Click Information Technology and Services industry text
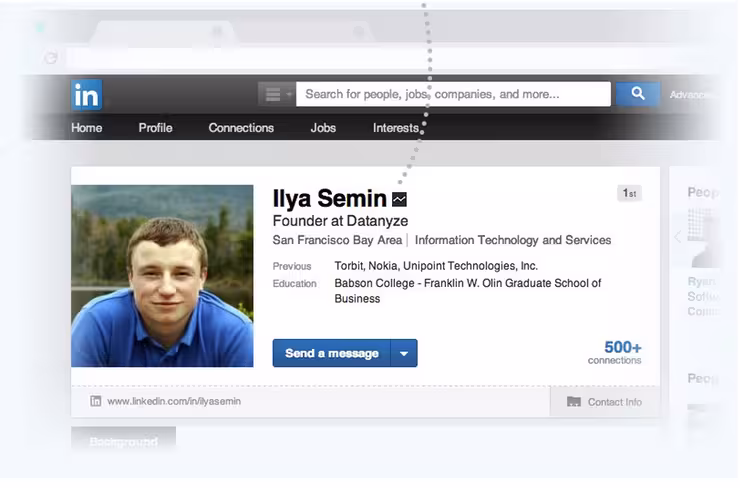The width and height of the screenshot is (740, 488). (x=513, y=240)
